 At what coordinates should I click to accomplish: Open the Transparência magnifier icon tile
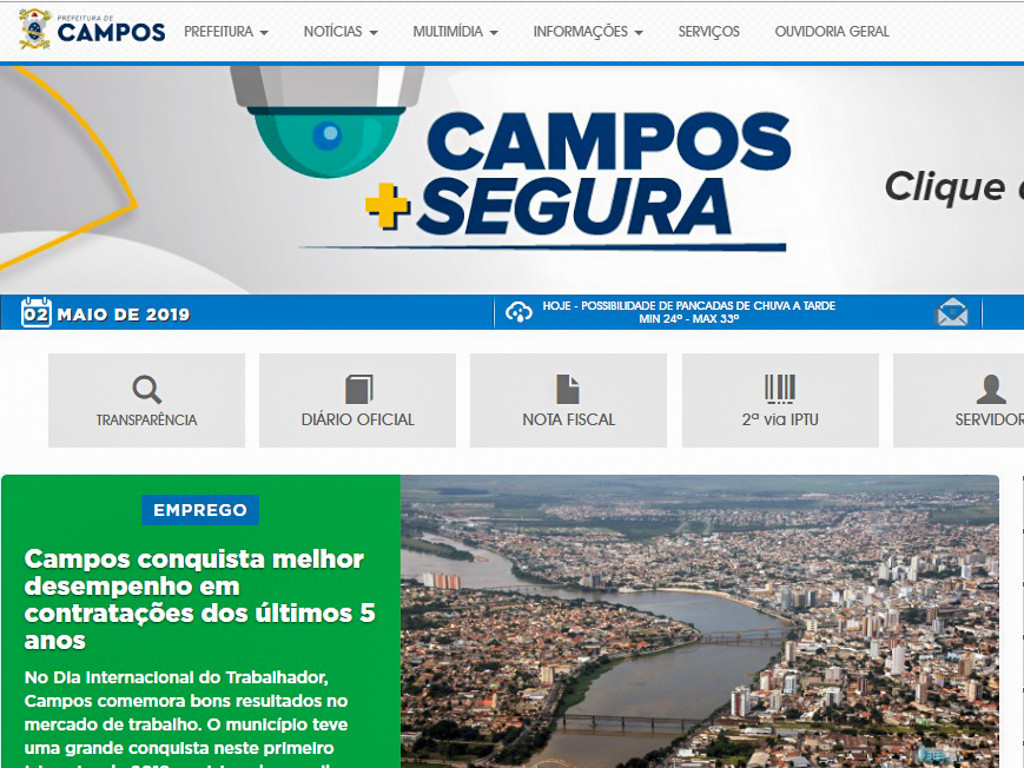pyautogui.click(x=147, y=400)
